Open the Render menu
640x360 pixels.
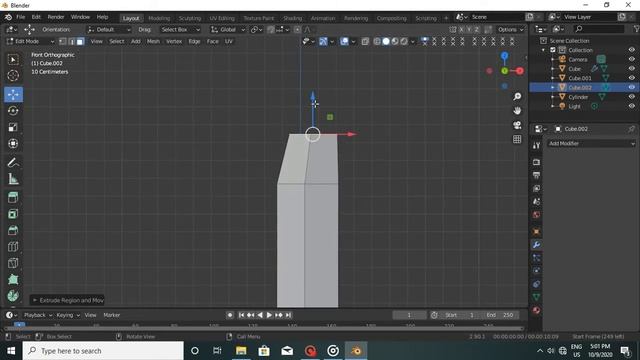tap(56, 17)
